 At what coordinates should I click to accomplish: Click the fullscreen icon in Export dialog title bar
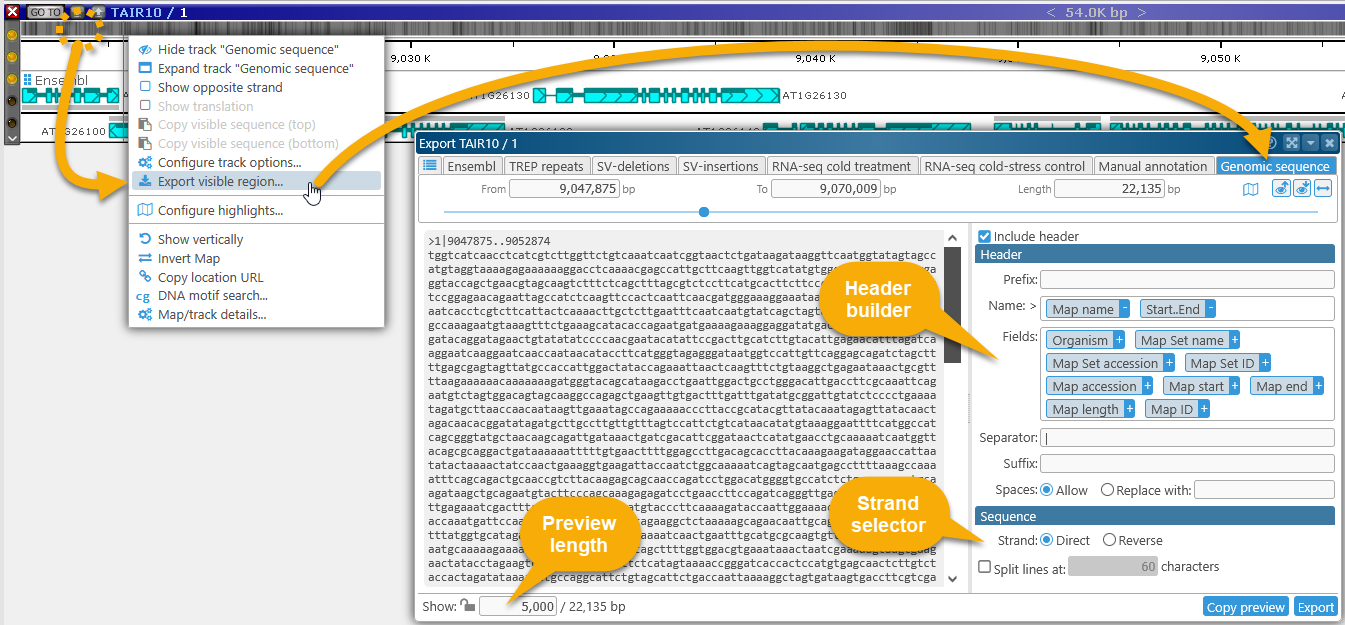(1292, 144)
